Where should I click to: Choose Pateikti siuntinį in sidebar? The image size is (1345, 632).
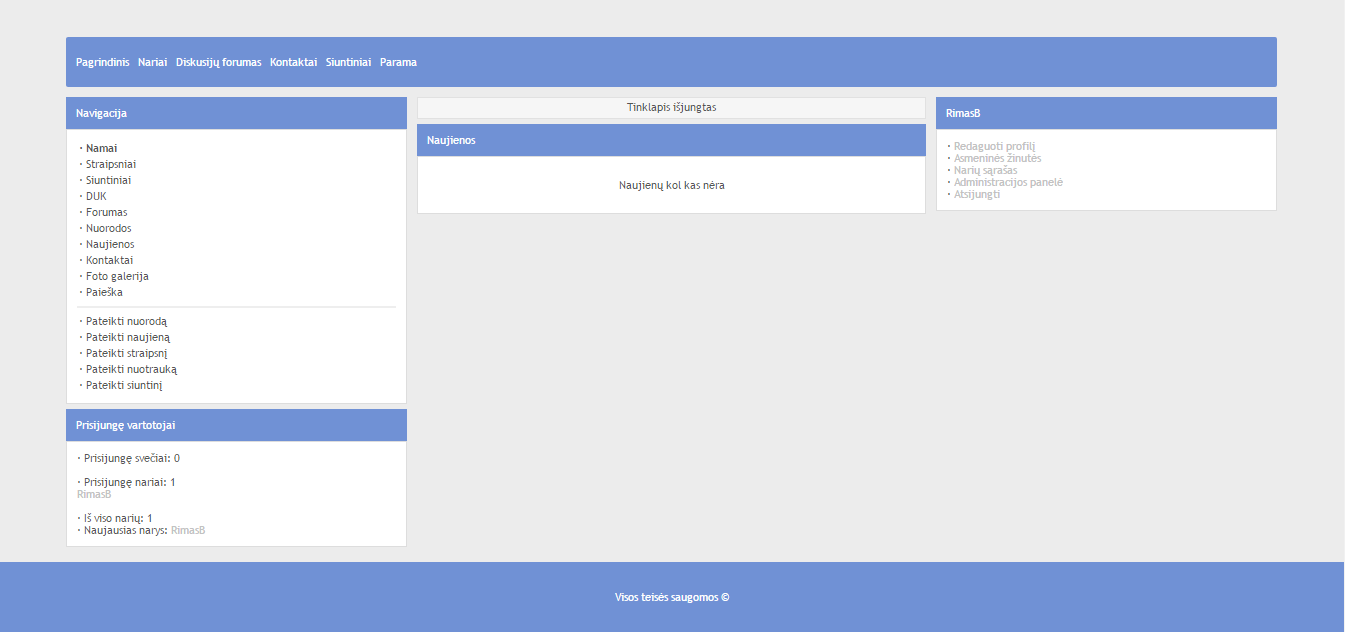pos(124,385)
